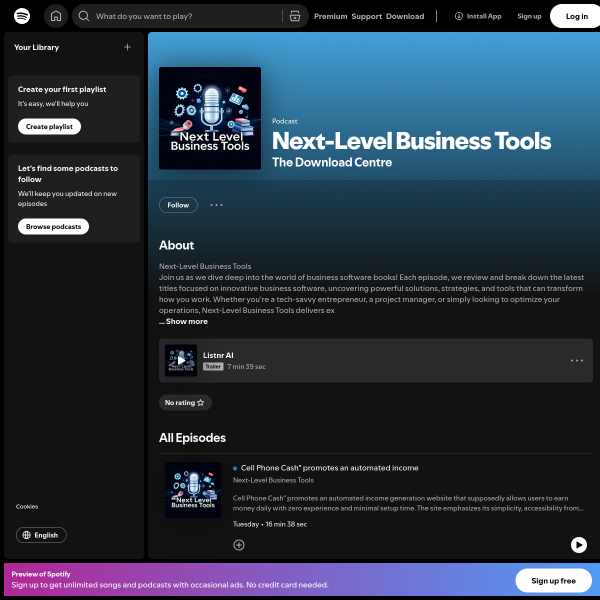This screenshot has width=600, height=600.
Task: Click the Install App download icon
Action: click(x=458, y=16)
